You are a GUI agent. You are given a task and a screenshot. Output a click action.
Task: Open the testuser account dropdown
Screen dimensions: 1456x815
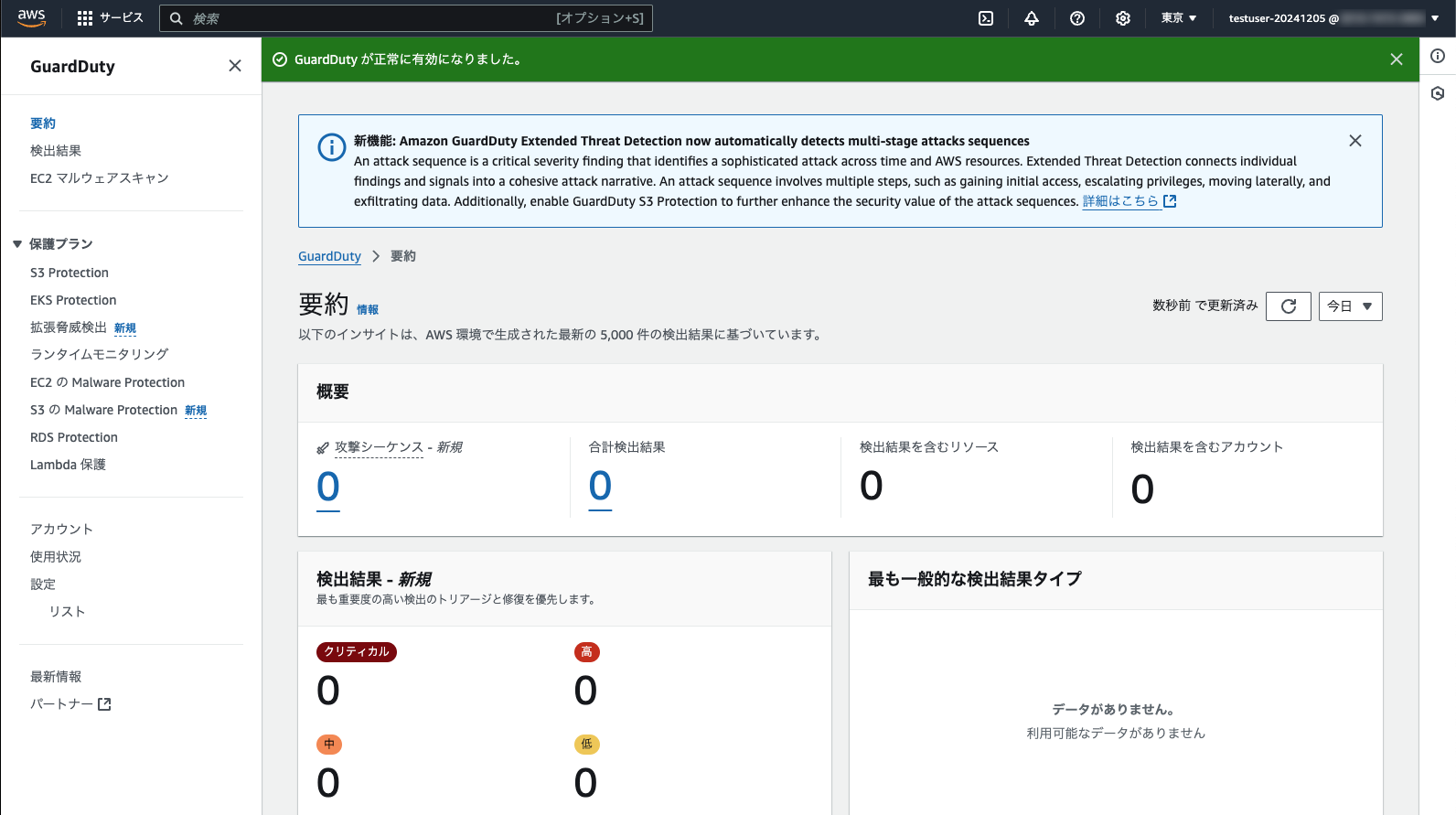tap(1333, 18)
